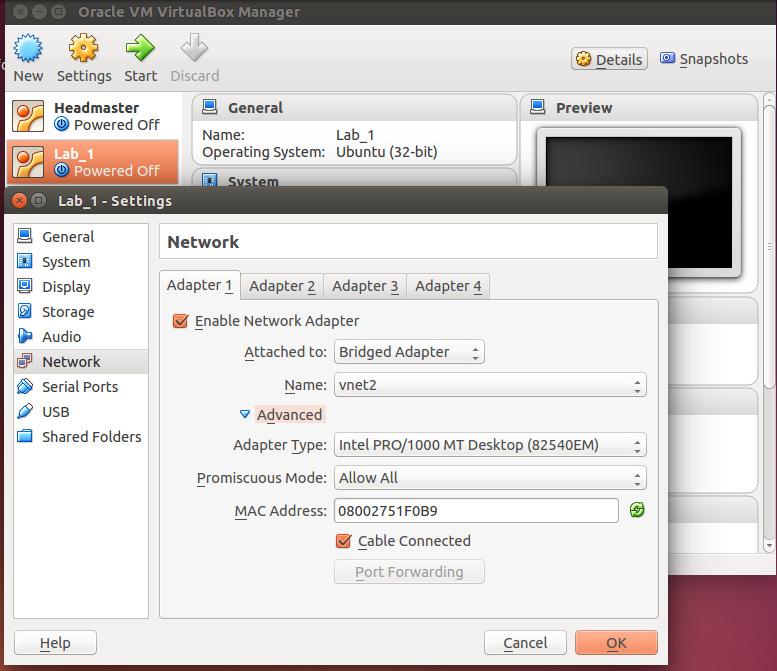Select the Audio settings category label
Screen dimensions: 777x671
click(x=61, y=336)
